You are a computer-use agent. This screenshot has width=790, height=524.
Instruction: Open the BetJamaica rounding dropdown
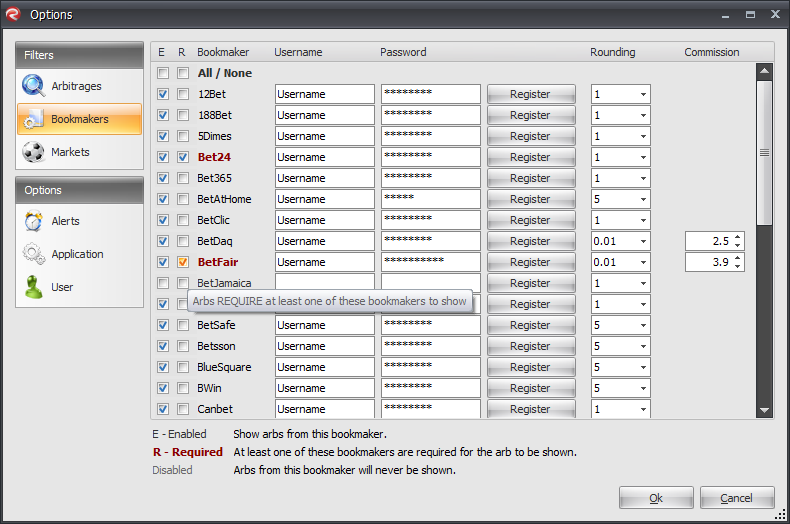(x=643, y=283)
